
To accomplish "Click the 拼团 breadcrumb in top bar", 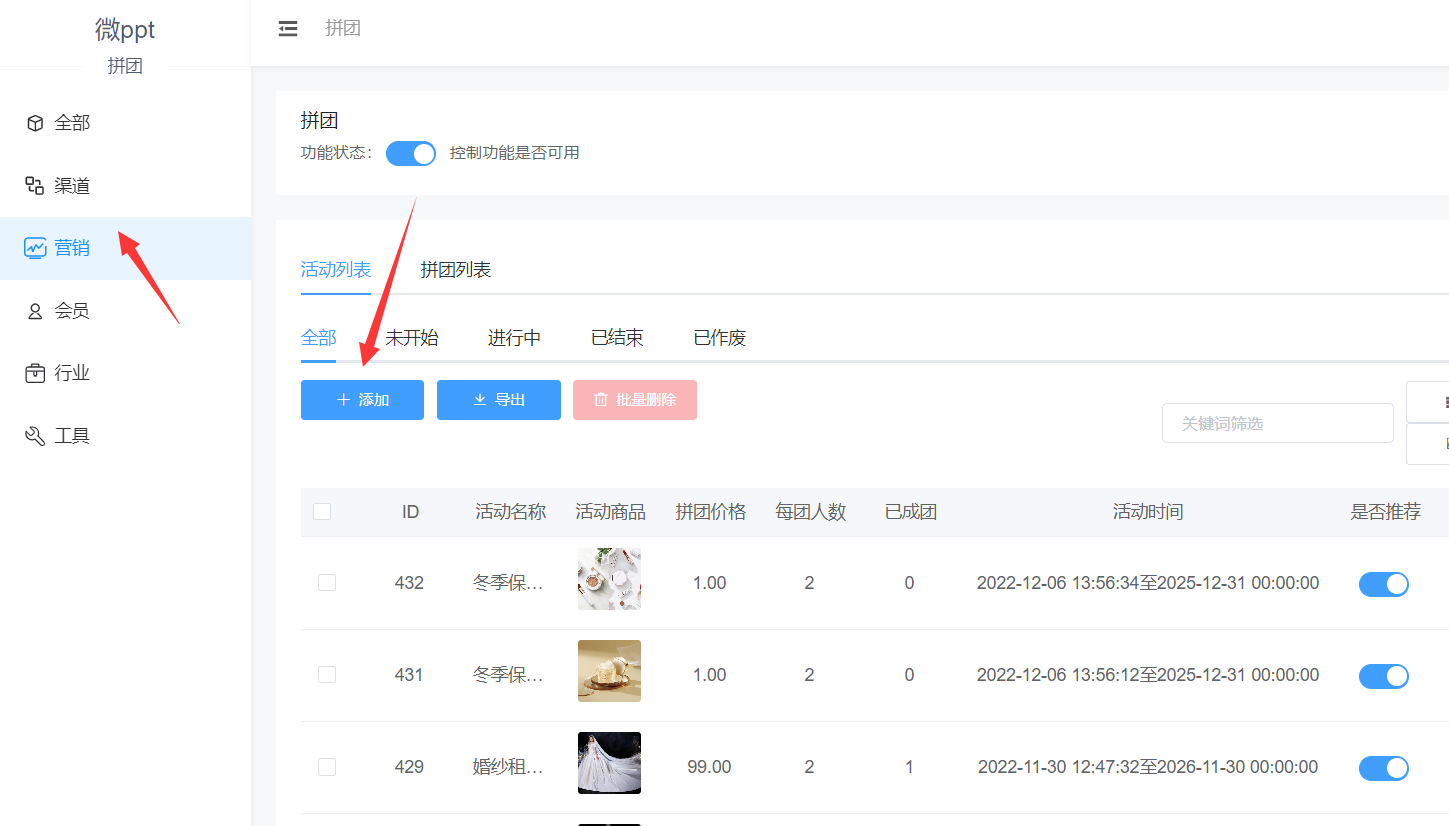I will click(343, 28).
